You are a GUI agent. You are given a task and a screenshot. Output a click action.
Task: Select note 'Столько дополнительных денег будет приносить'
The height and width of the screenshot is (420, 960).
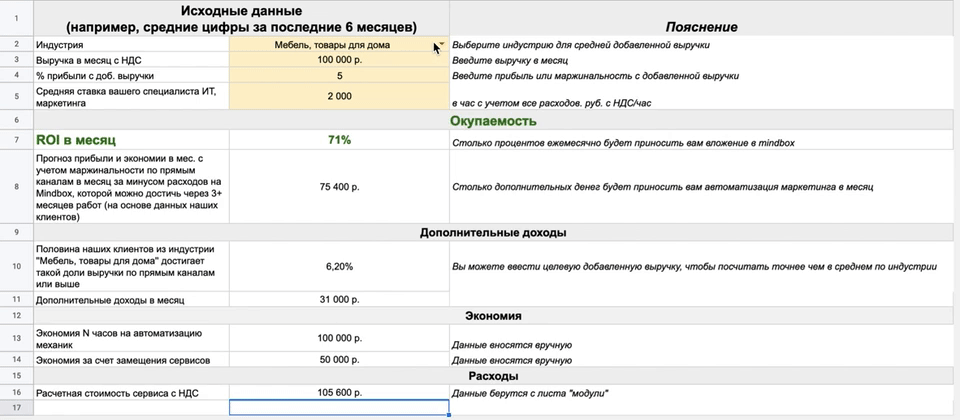[662, 187]
